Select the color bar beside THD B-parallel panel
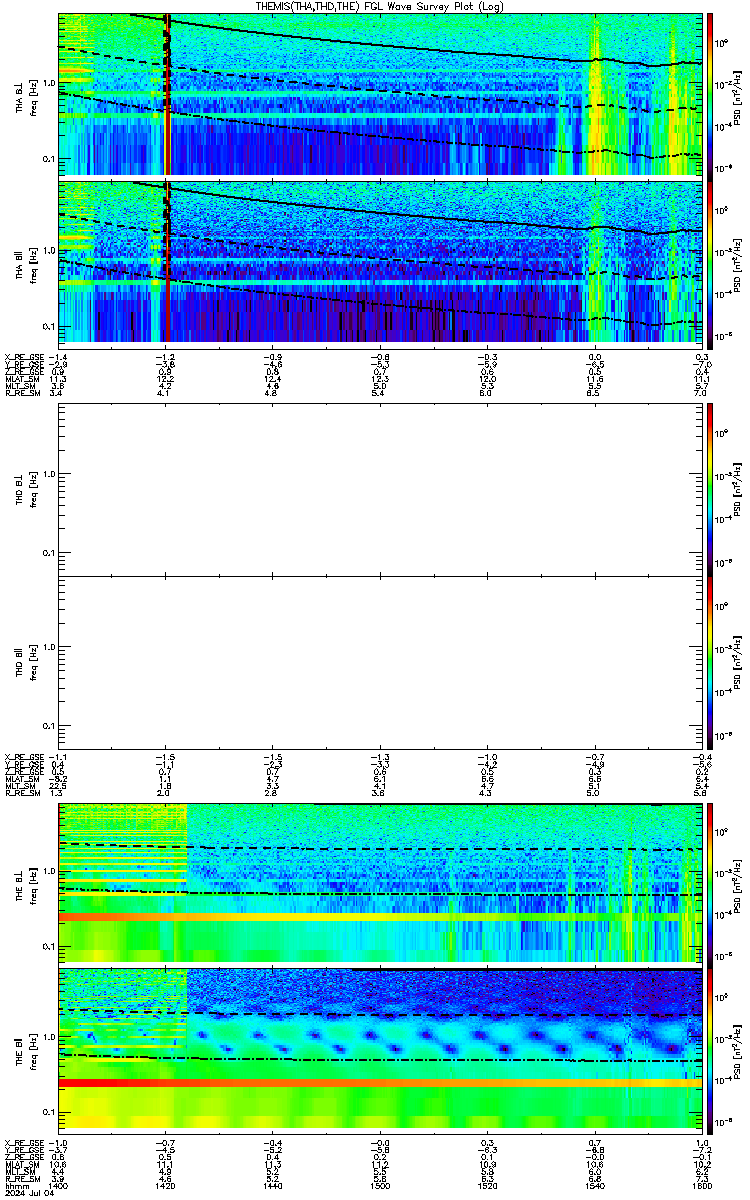 (x=710, y=662)
